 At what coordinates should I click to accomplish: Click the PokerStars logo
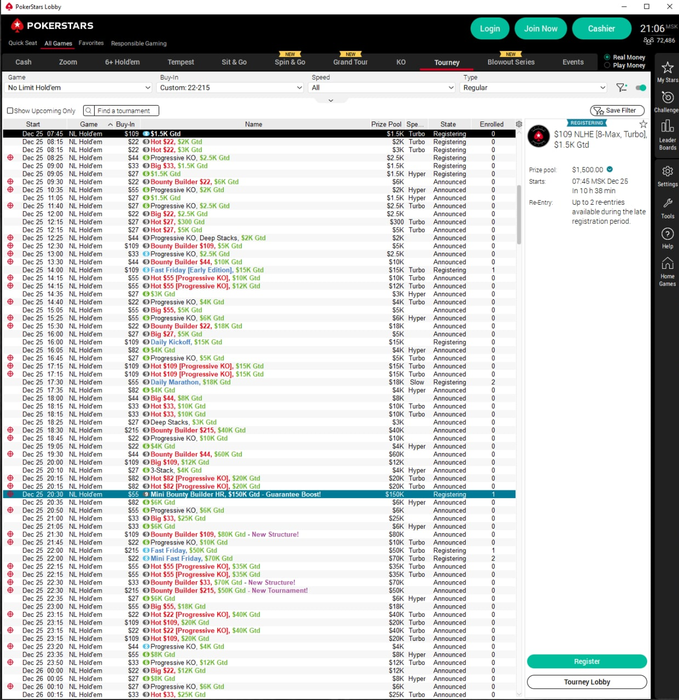pyautogui.click(x=52, y=26)
